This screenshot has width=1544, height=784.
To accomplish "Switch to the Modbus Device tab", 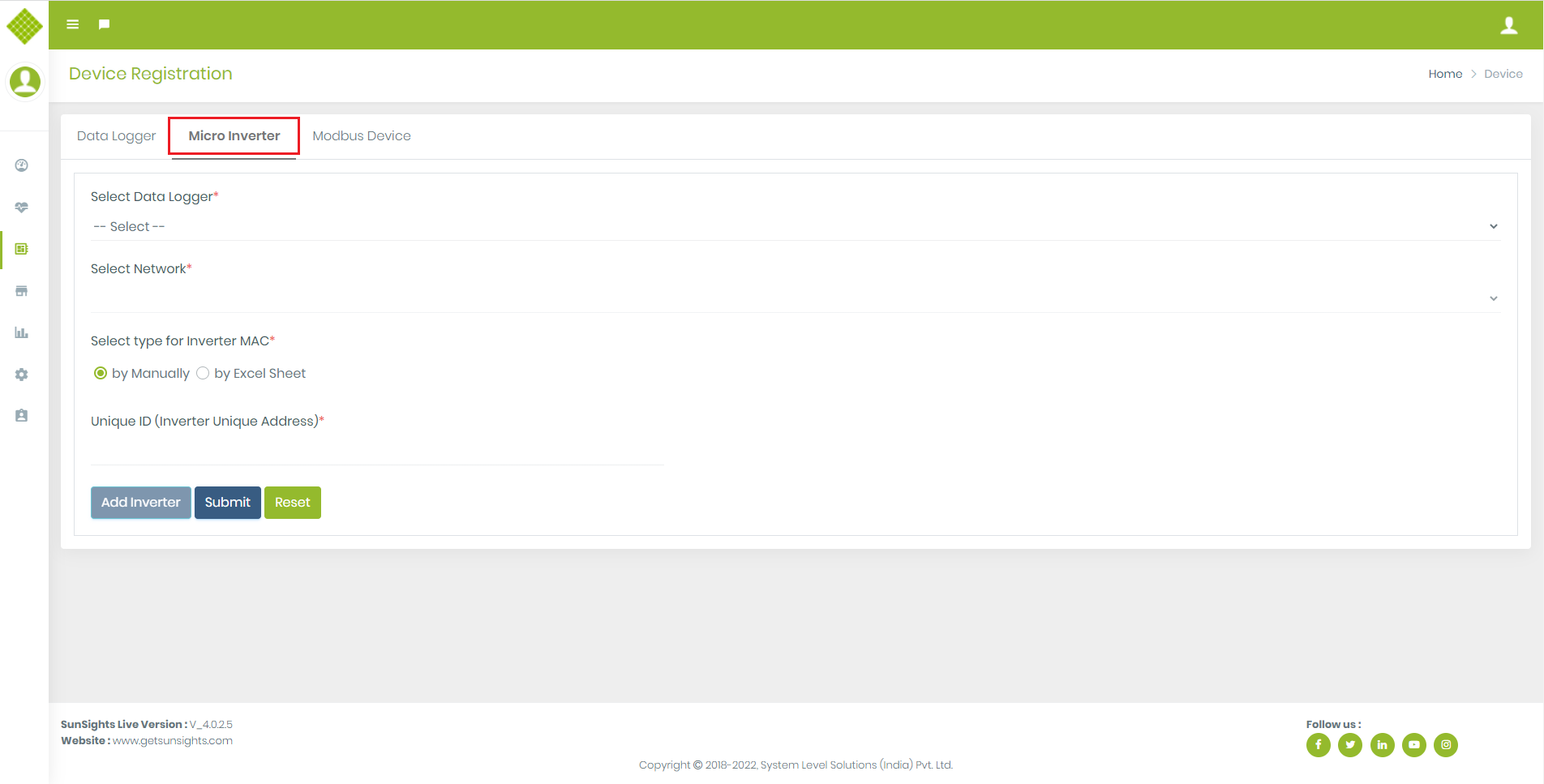I will tap(362, 136).
